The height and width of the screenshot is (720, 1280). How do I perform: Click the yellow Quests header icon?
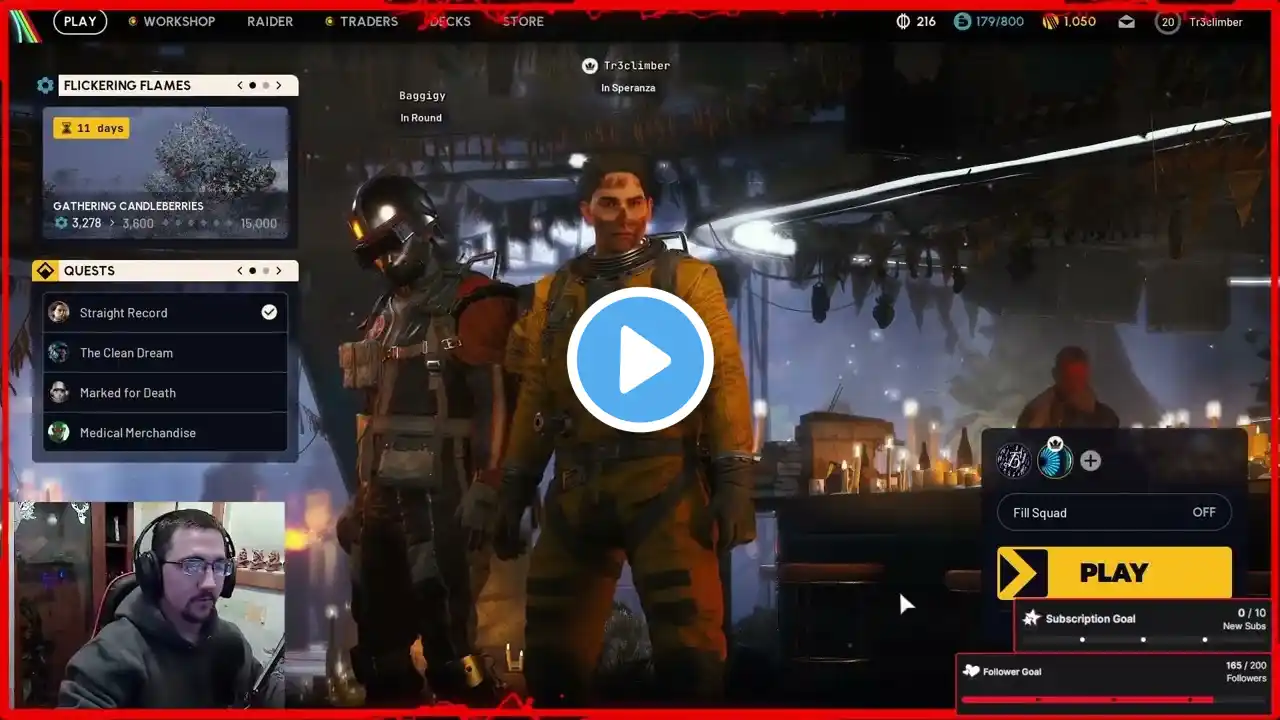point(45,271)
